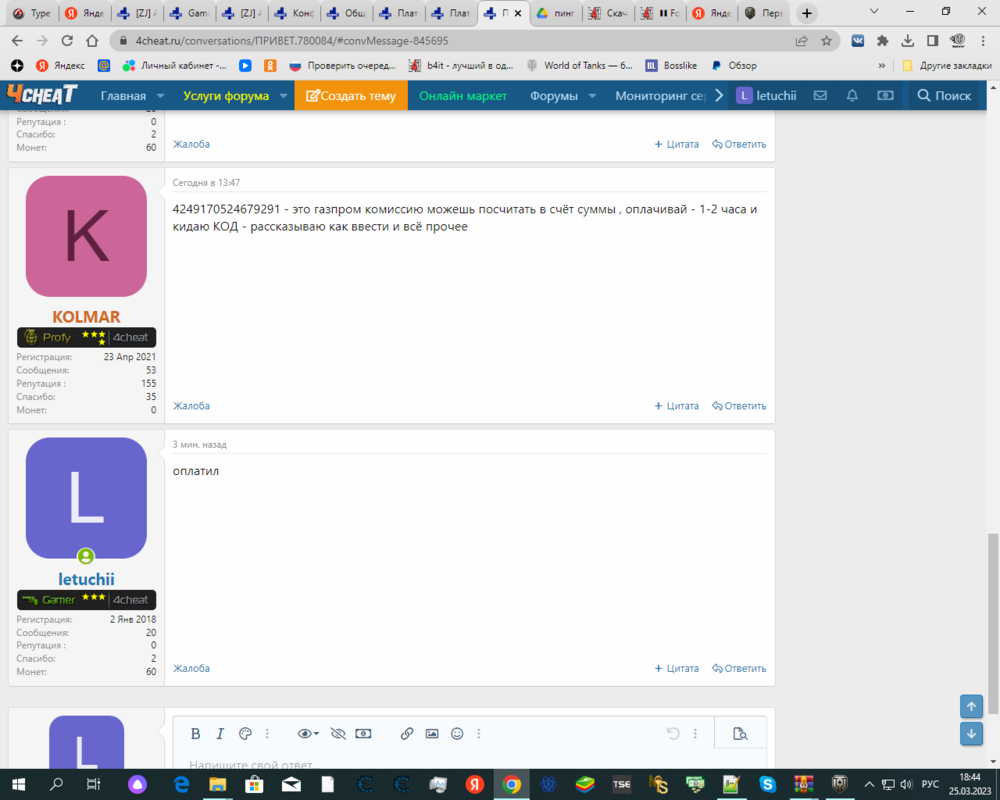Toggle italic formatting in reply editor
The width and height of the screenshot is (1000, 800).
tap(220, 734)
